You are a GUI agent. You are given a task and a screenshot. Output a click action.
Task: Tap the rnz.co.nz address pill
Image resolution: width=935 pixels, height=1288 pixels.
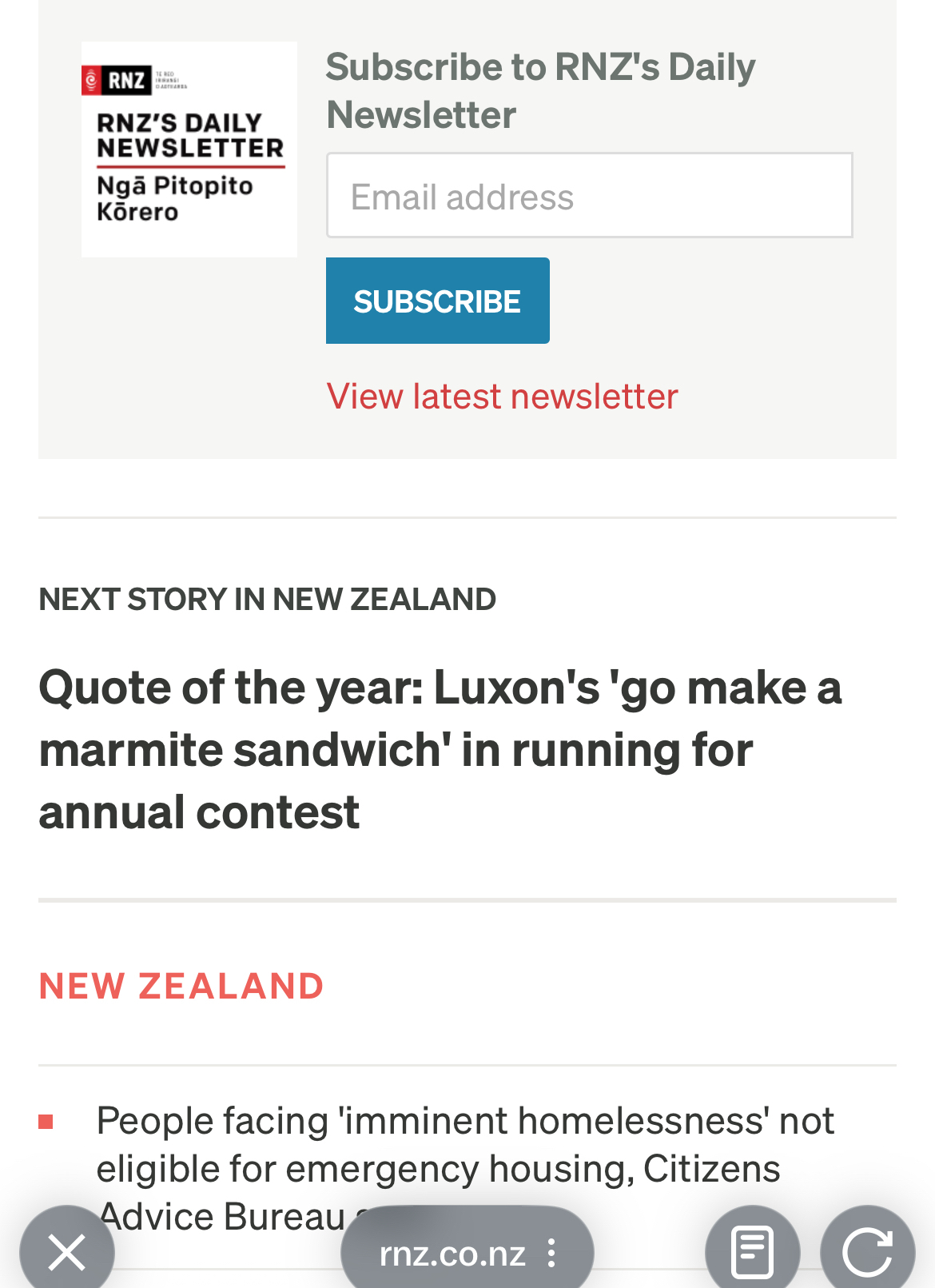click(452, 1253)
